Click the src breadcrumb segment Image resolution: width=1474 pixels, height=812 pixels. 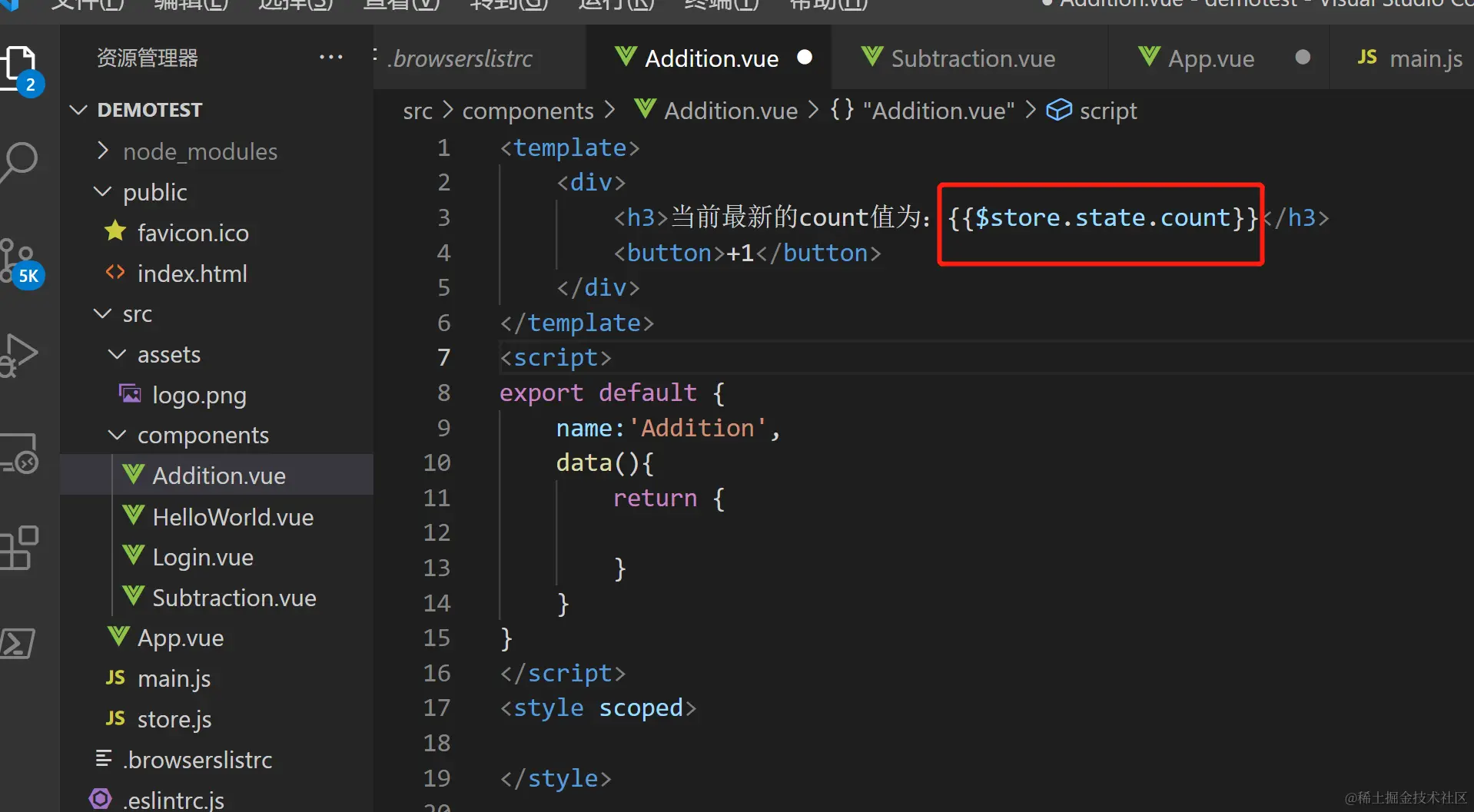click(x=417, y=111)
